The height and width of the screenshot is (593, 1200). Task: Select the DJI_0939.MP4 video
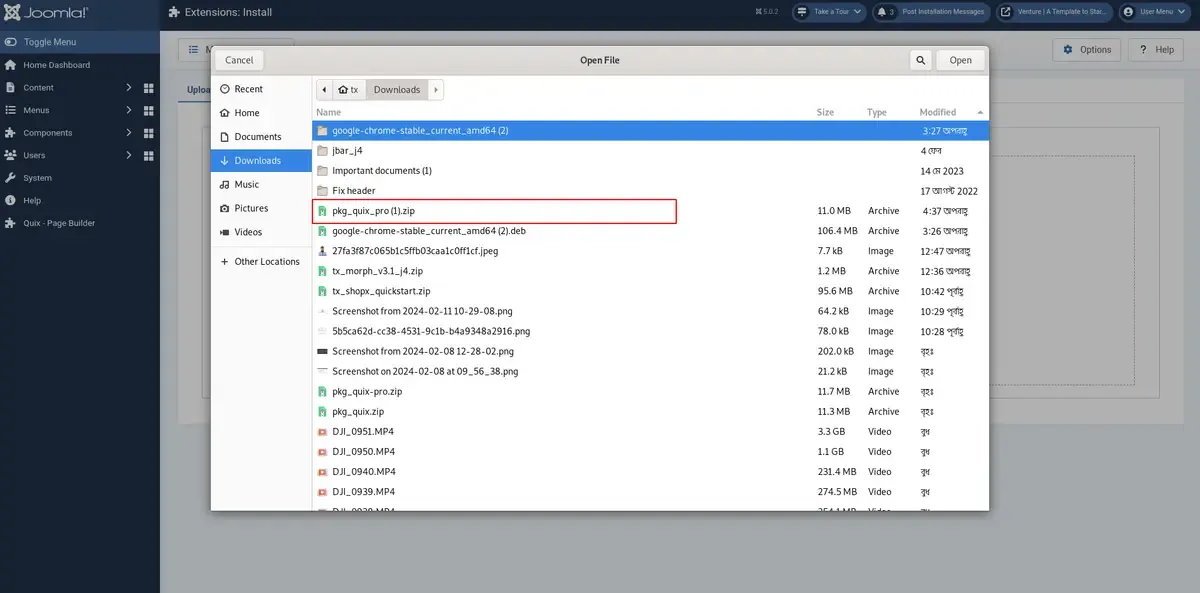[x=650, y=491]
